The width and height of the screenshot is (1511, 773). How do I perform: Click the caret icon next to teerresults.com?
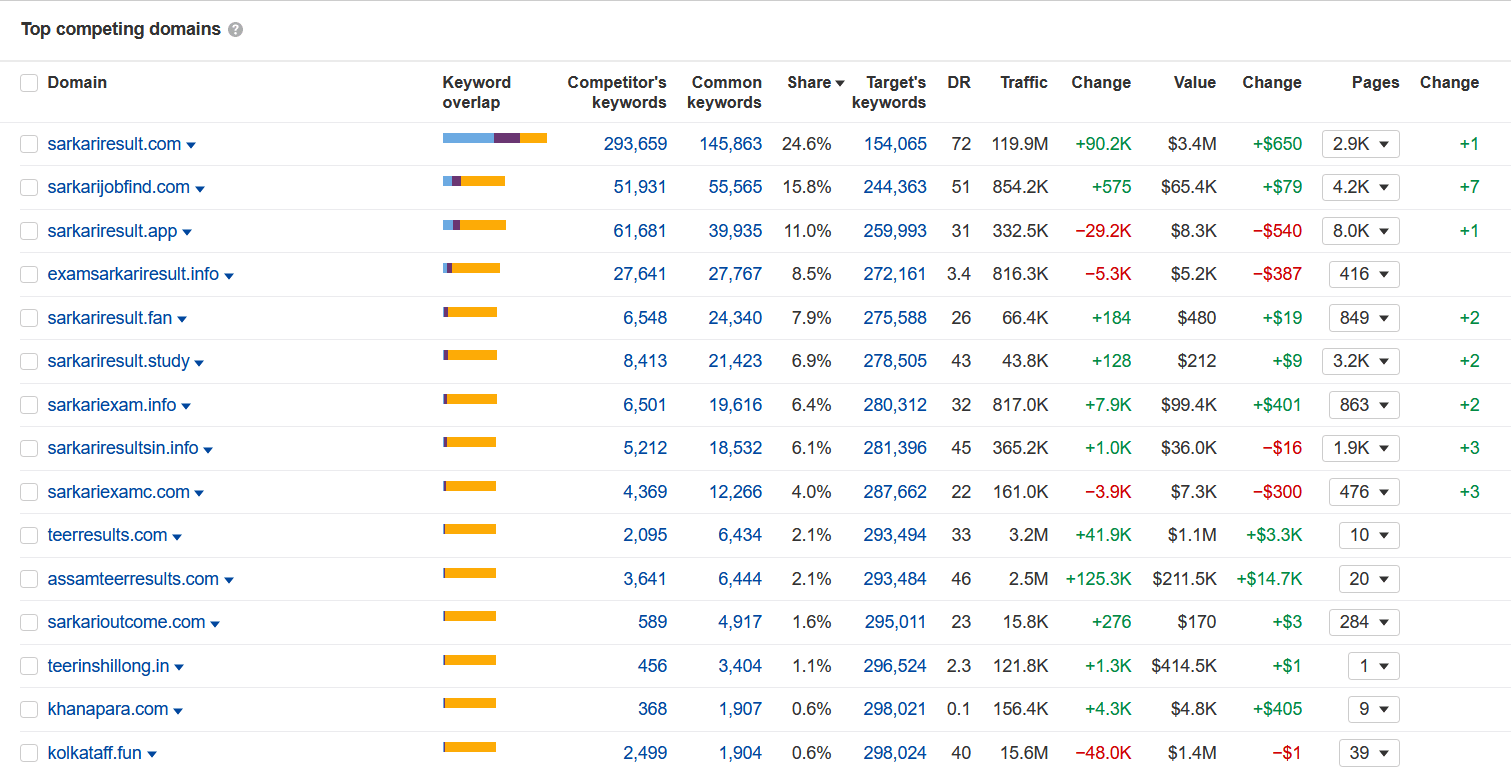tap(177, 537)
